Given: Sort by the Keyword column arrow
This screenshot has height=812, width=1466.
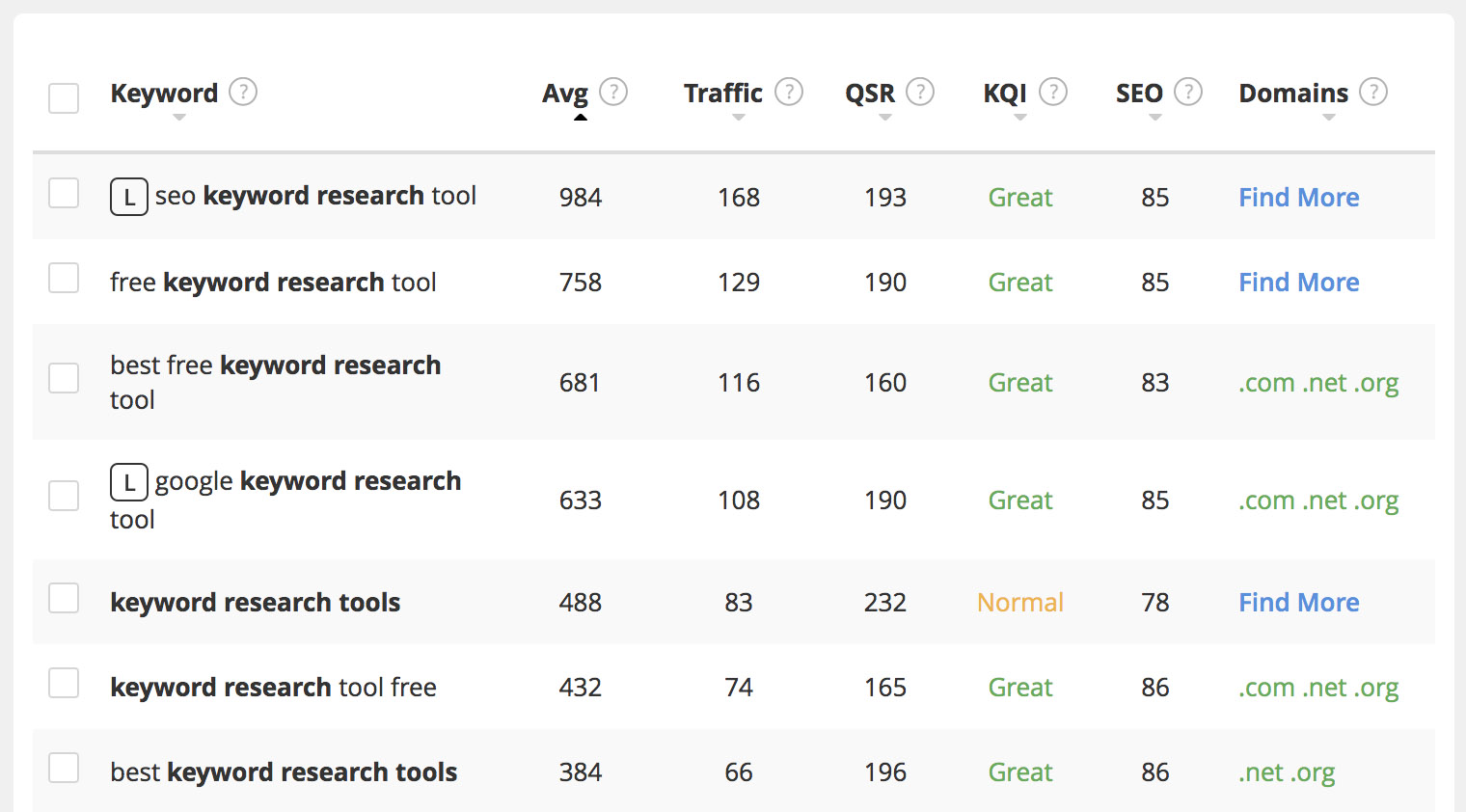Looking at the screenshot, I should 179,118.
